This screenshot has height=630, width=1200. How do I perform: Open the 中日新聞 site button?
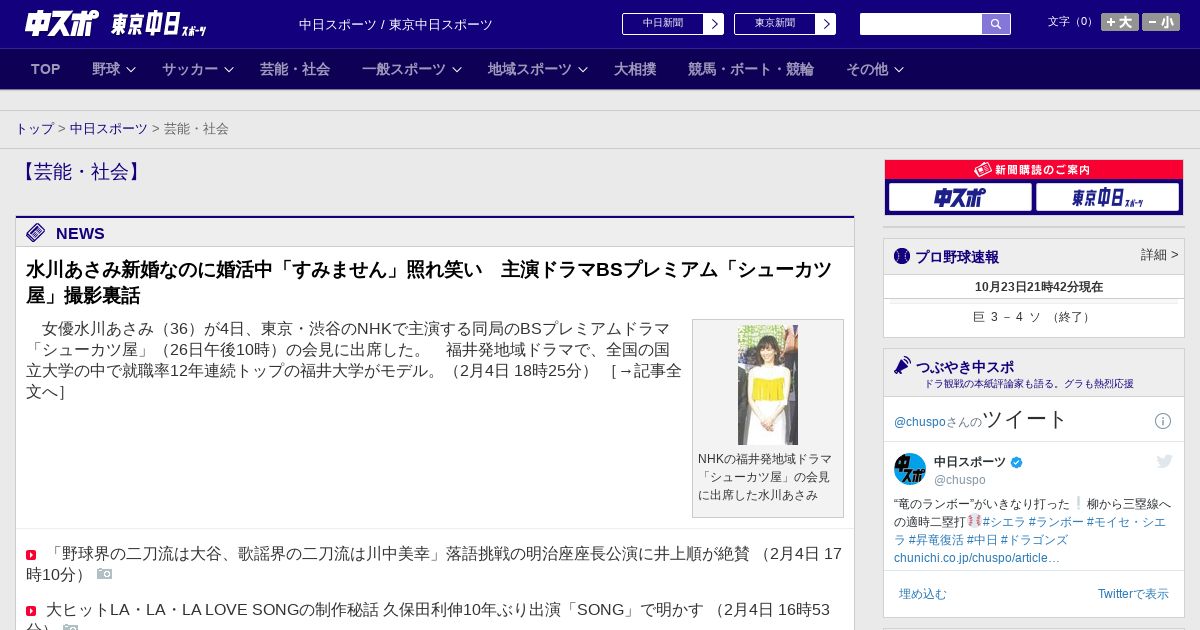tap(663, 24)
